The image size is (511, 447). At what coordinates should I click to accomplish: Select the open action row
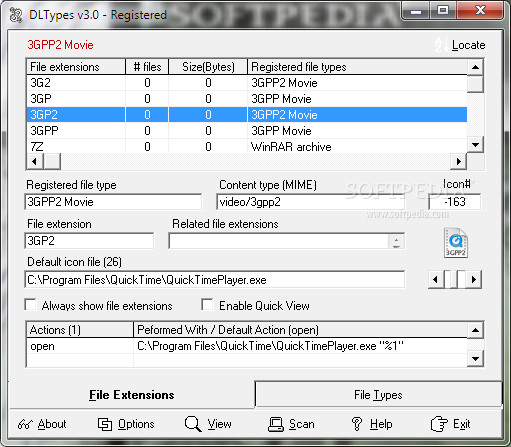[247, 346]
